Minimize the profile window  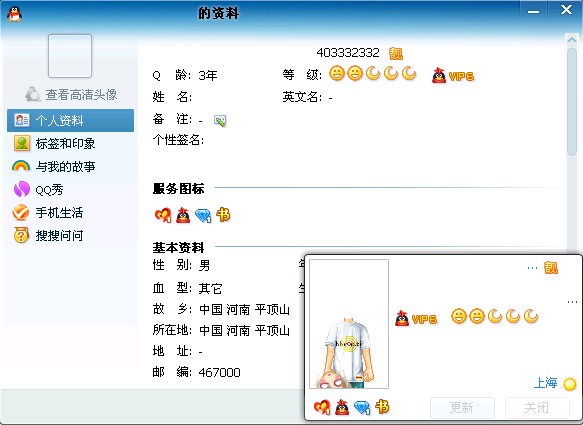(533, 11)
